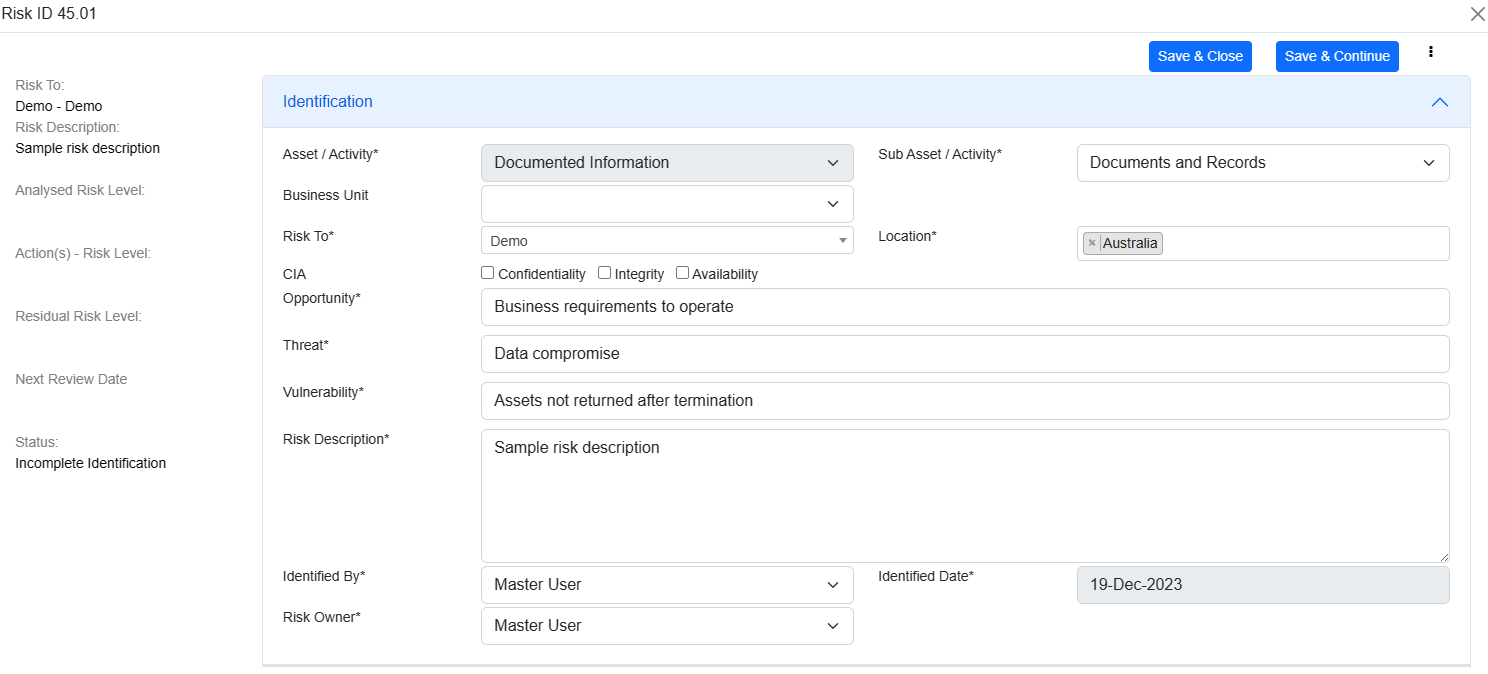Screen dimensions: 1488x674
Task: Check the Availability checkbox
Action: (683, 273)
